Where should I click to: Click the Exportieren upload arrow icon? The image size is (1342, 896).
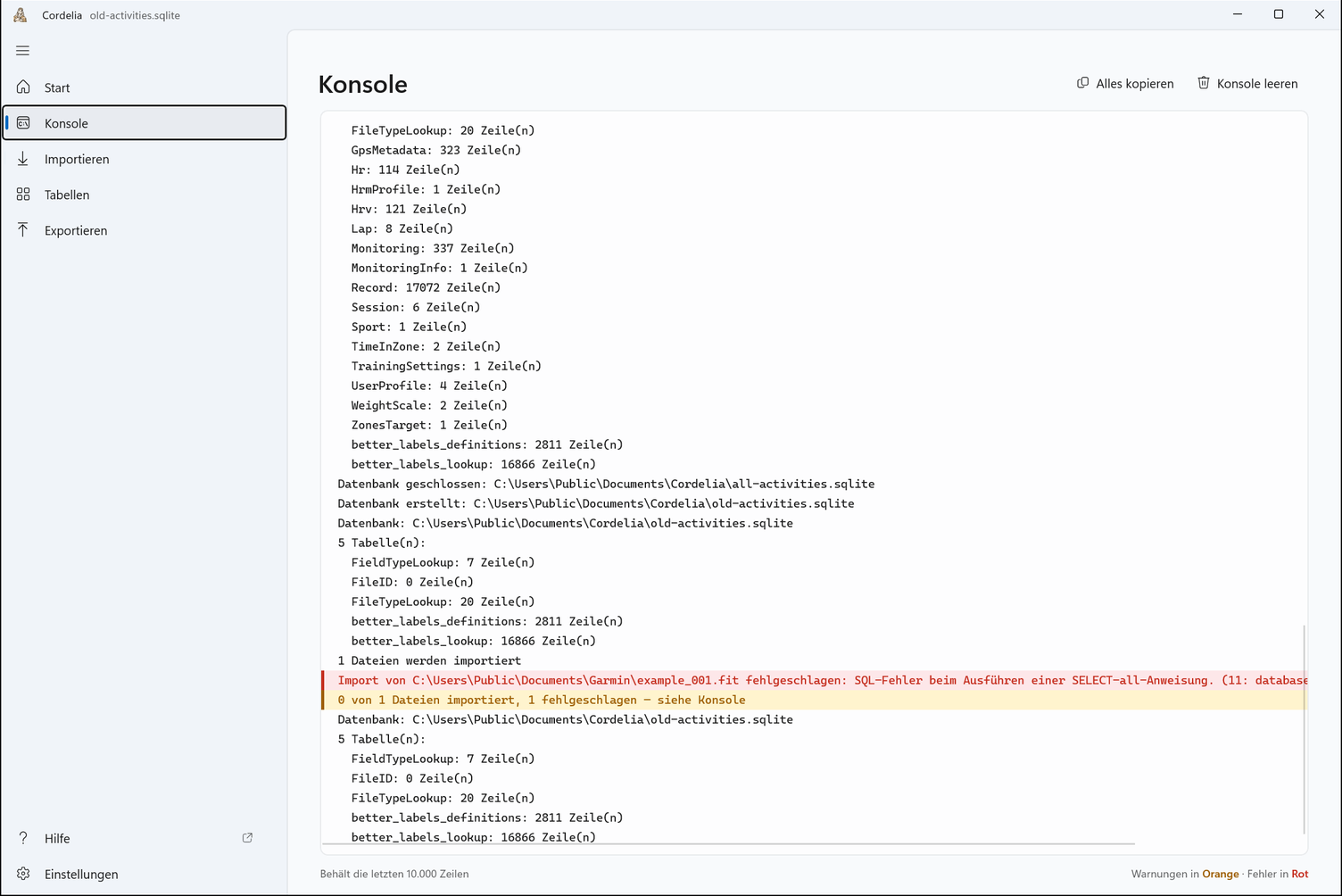[23, 230]
